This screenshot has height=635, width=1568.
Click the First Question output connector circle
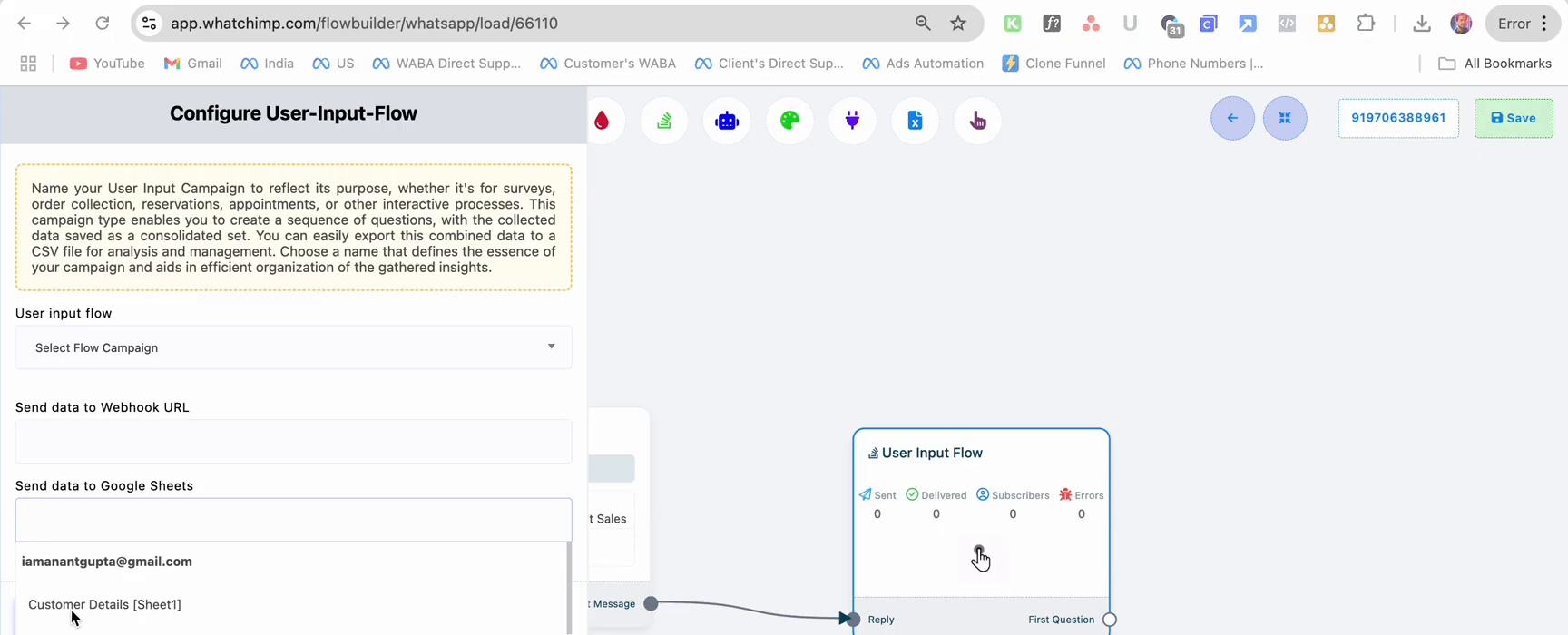pos(1109,620)
